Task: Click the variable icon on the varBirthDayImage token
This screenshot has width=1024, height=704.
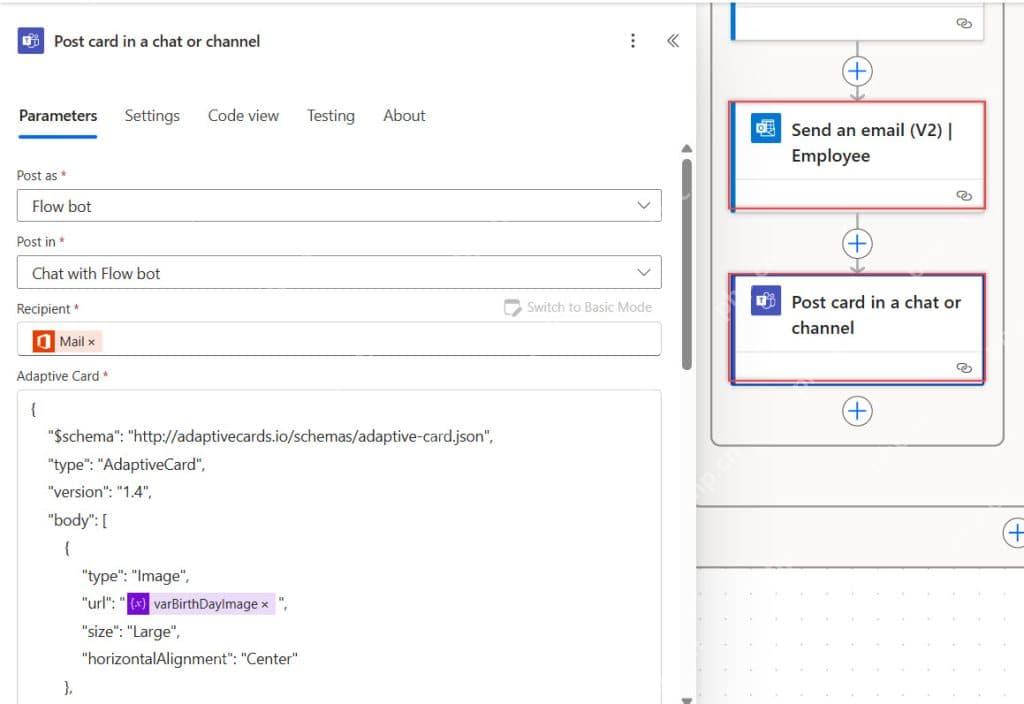Action: pos(138,603)
